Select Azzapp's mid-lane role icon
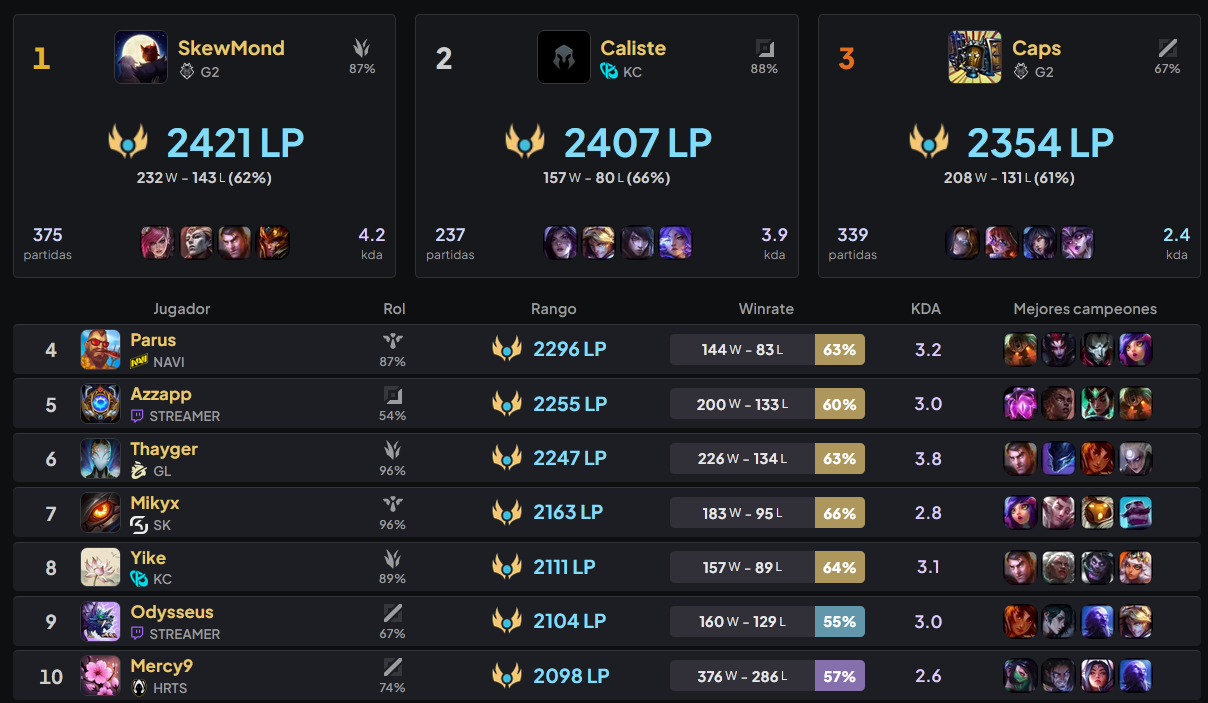1208x703 pixels. 394,397
